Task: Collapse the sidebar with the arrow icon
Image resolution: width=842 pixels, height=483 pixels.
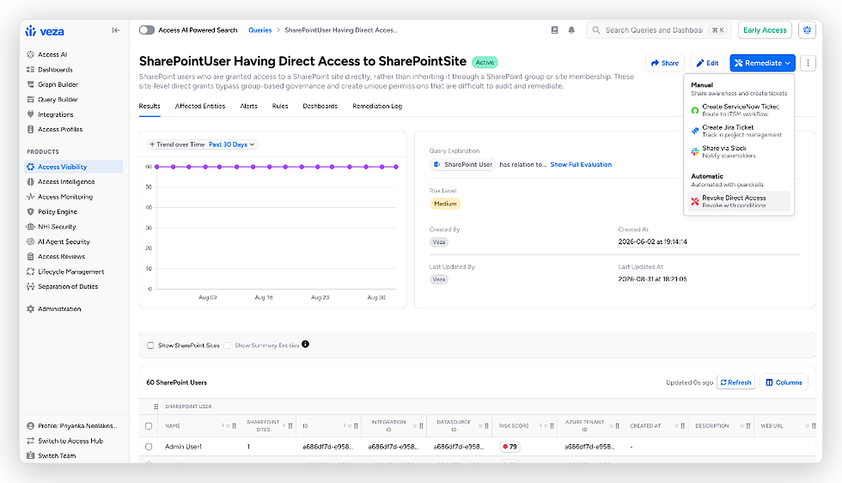Action: [x=115, y=31]
